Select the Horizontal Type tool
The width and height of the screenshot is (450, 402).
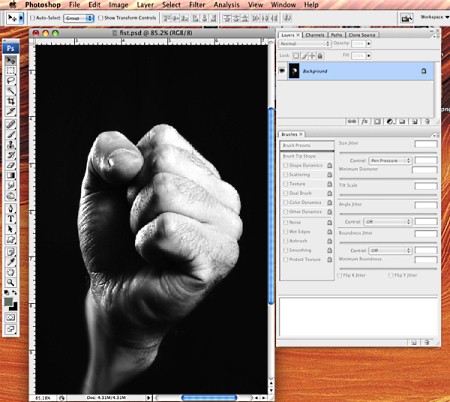[11, 219]
